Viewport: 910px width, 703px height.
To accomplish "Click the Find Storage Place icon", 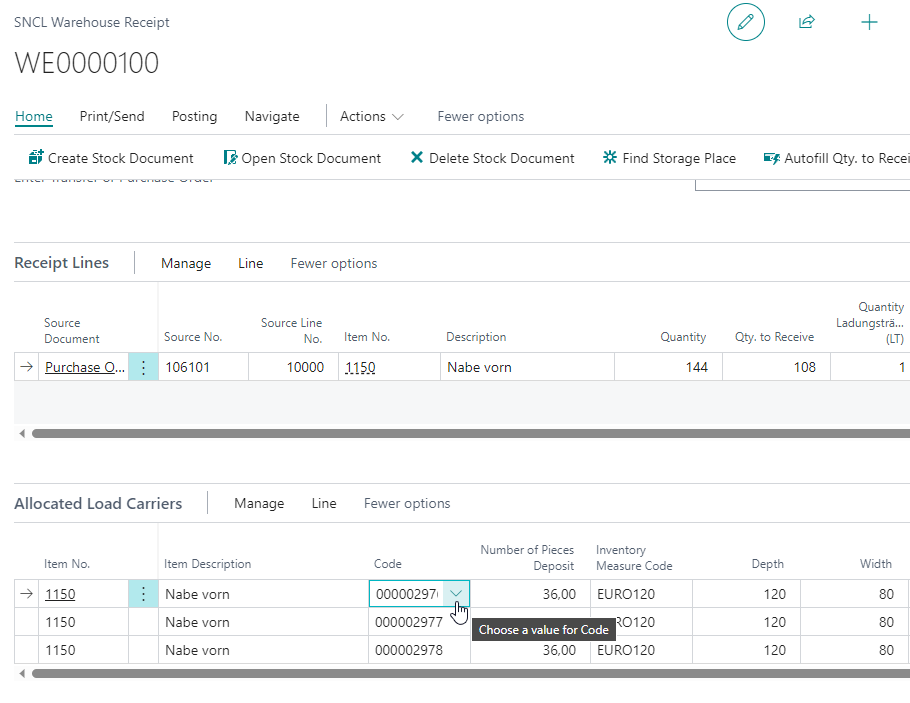I will click(x=610, y=158).
